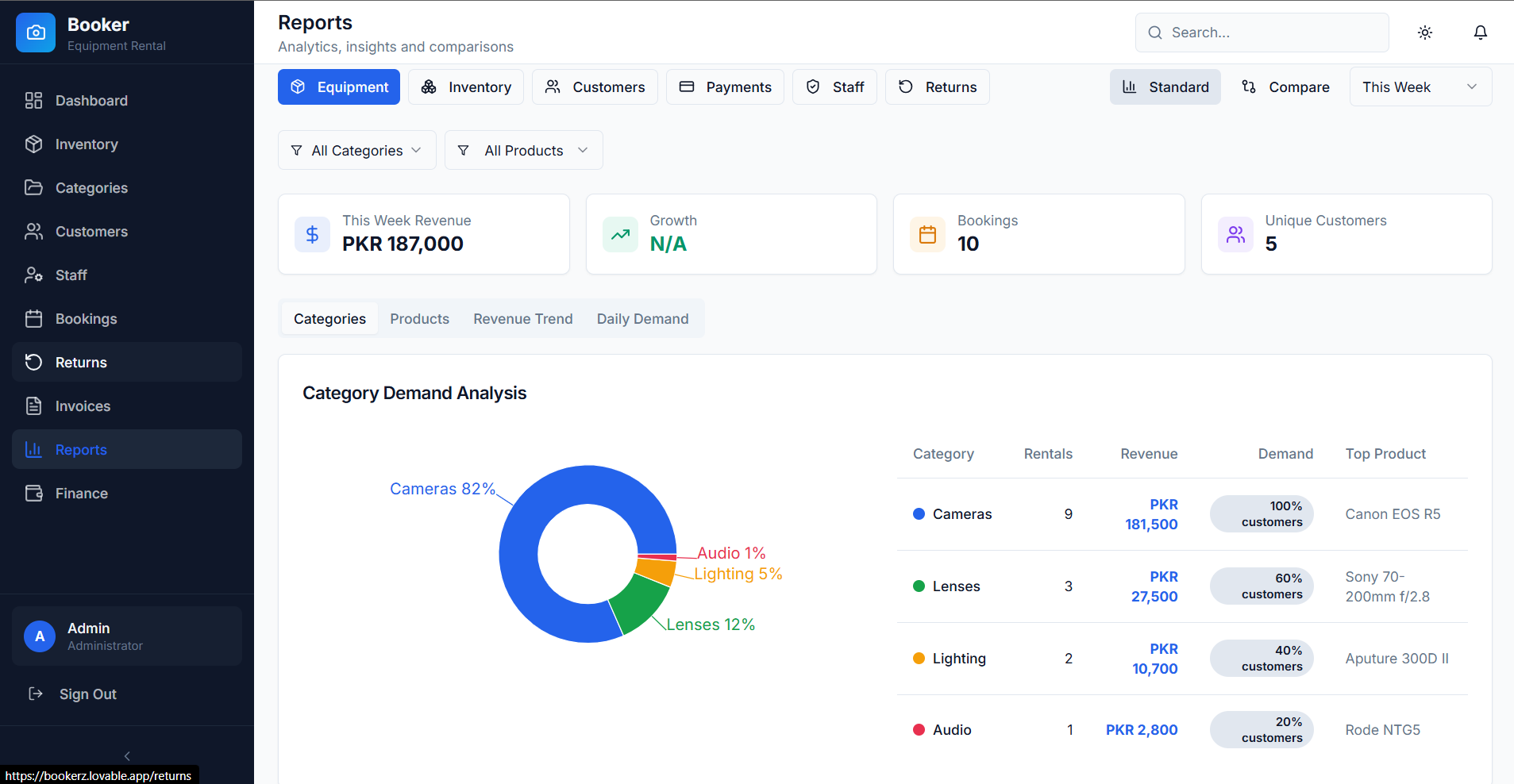The height and width of the screenshot is (784, 1514).
Task: Click the 20% customers demand badge
Action: click(1262, 730)
